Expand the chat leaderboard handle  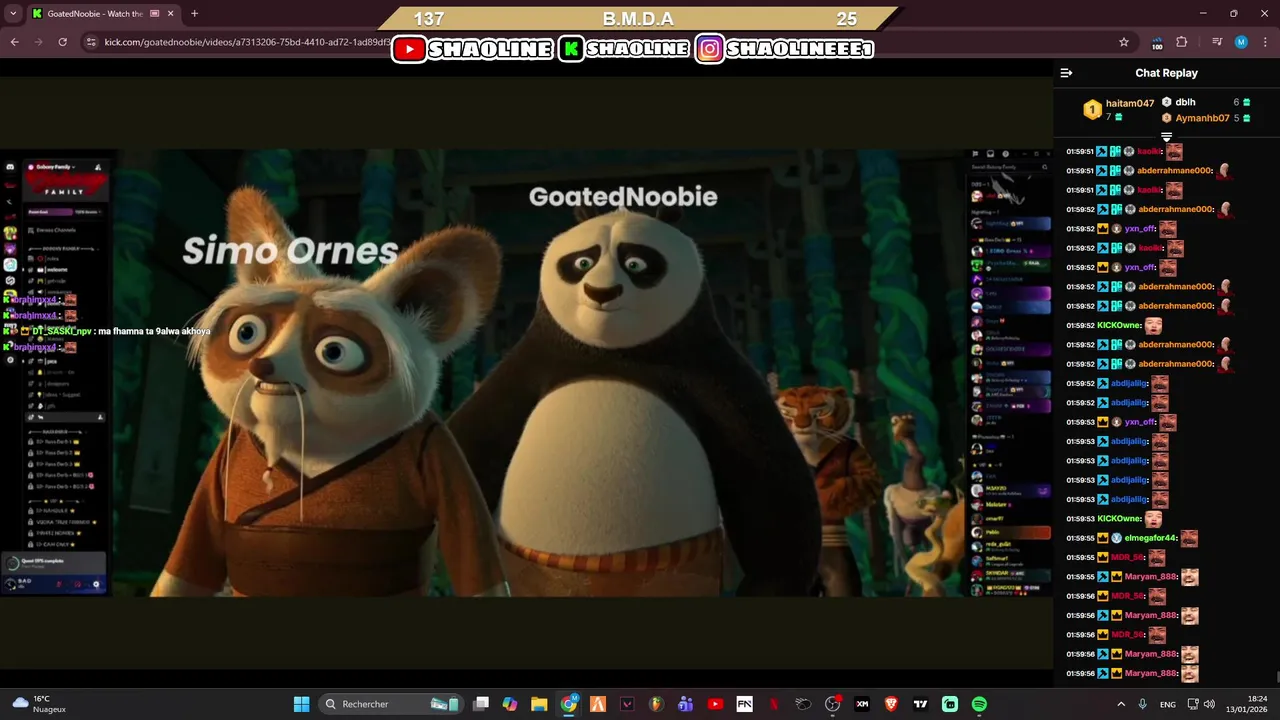coord(1166,137)
